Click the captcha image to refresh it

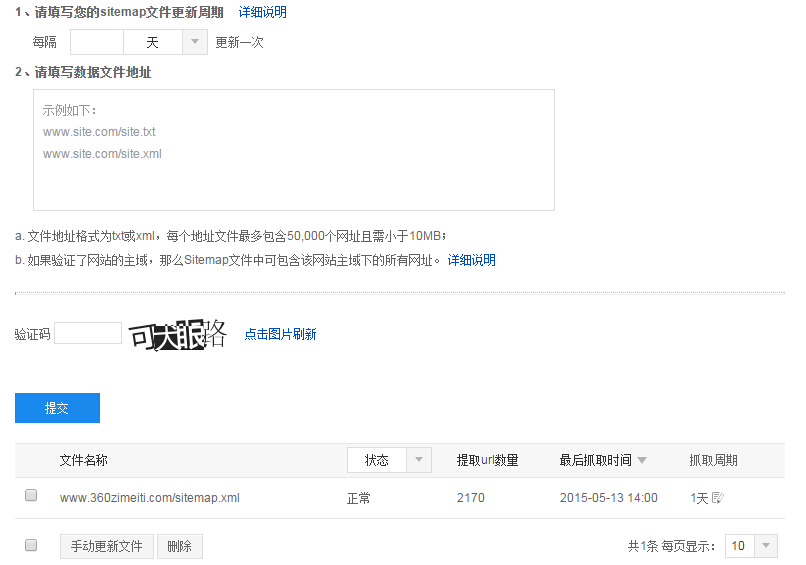click(x=178, y=335)
